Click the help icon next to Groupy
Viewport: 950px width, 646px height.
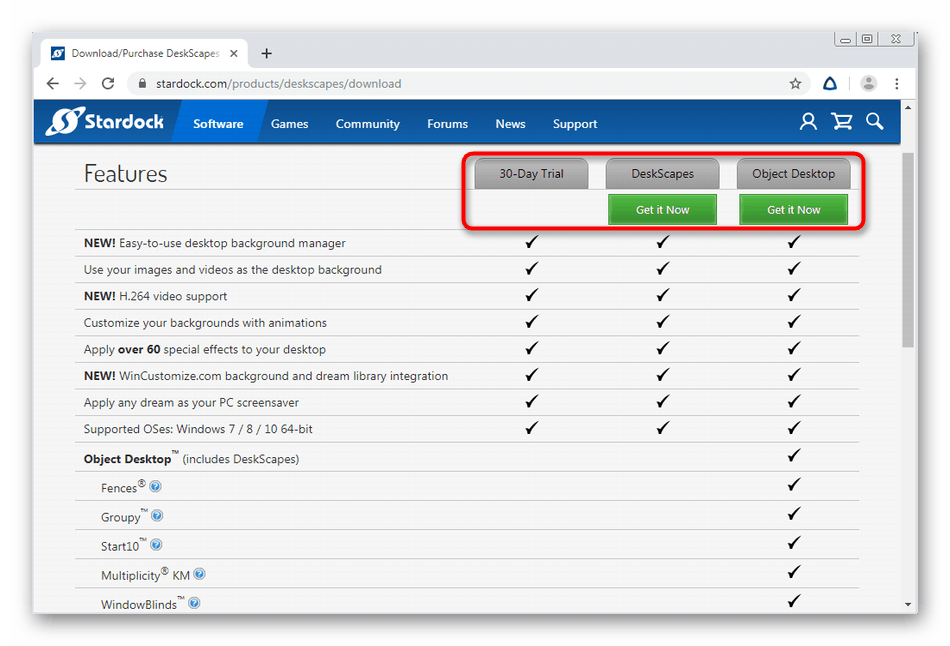157,516
